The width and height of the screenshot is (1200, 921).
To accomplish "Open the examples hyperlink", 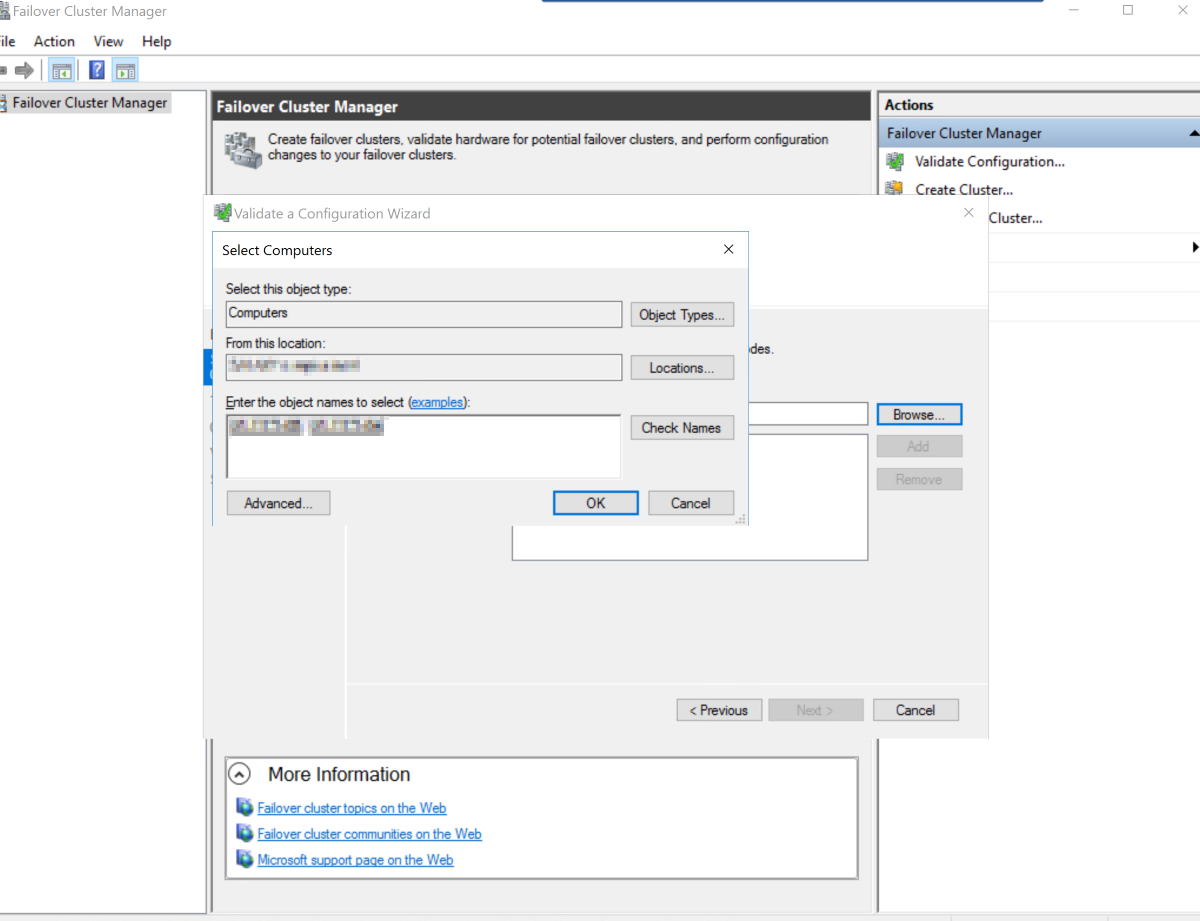I will (438, 402).
